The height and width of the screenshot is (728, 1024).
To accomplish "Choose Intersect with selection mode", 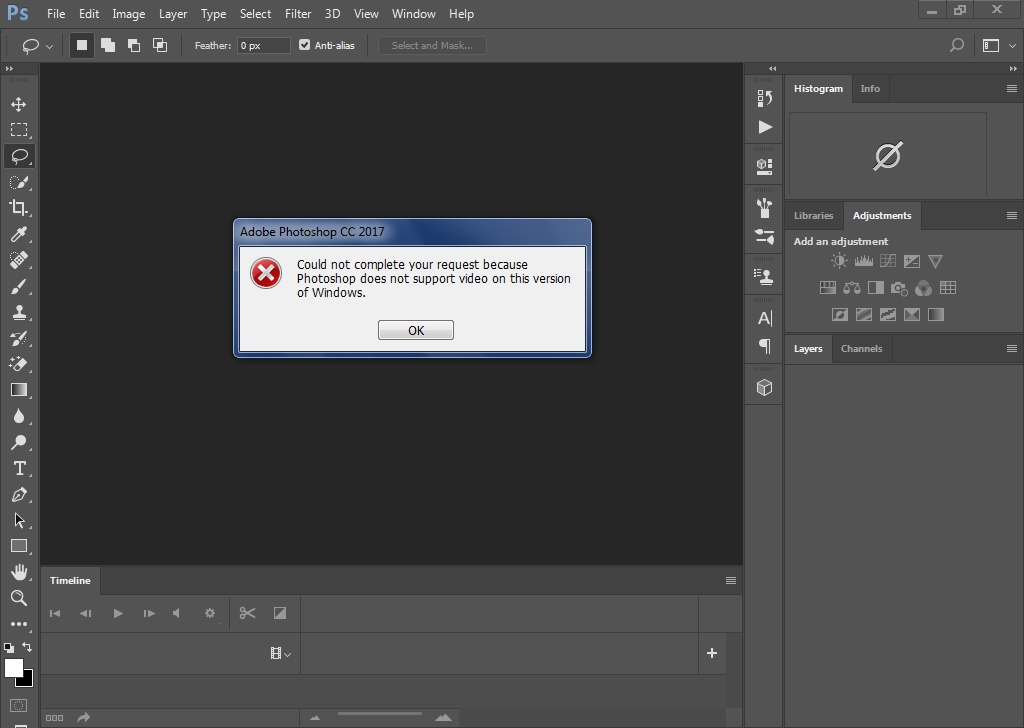I will point(160,45).
